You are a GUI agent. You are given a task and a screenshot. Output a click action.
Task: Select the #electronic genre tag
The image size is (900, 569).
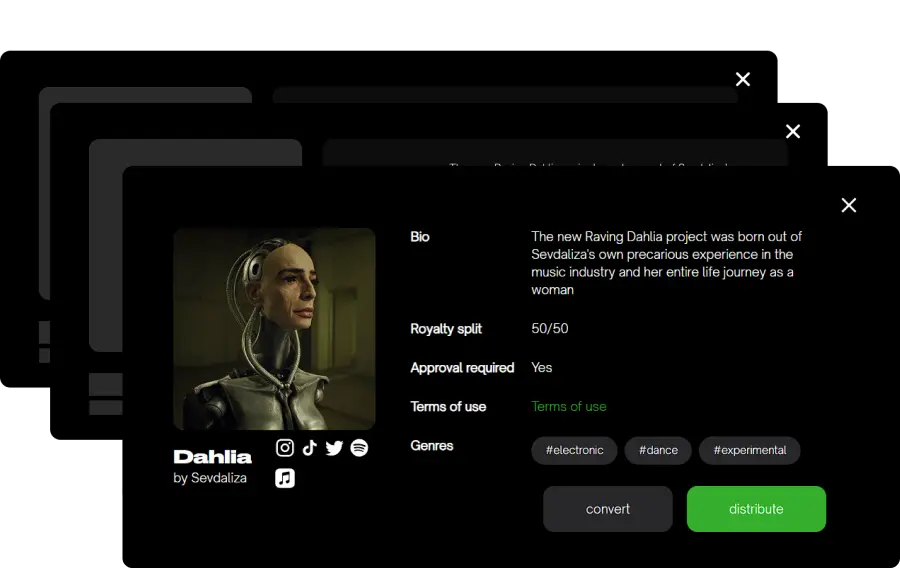pos(574,450)
